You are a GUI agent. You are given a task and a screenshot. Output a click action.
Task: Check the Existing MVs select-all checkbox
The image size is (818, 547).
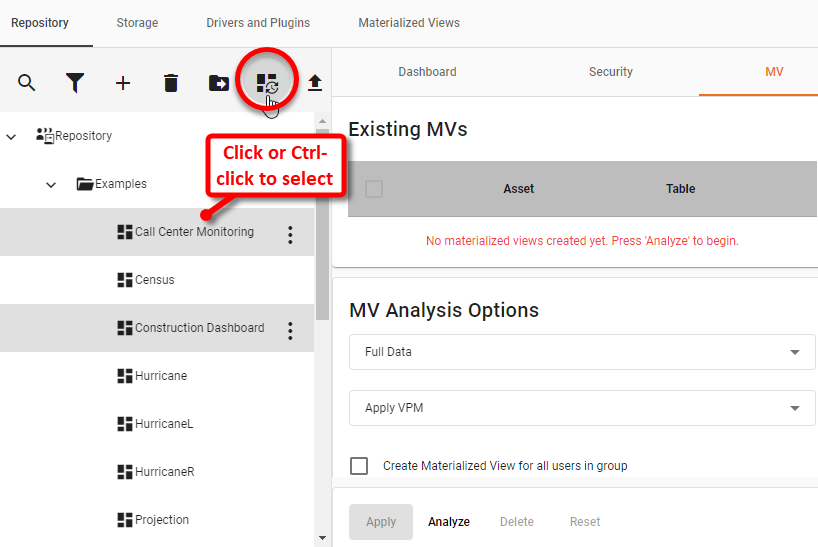point(374,189)
